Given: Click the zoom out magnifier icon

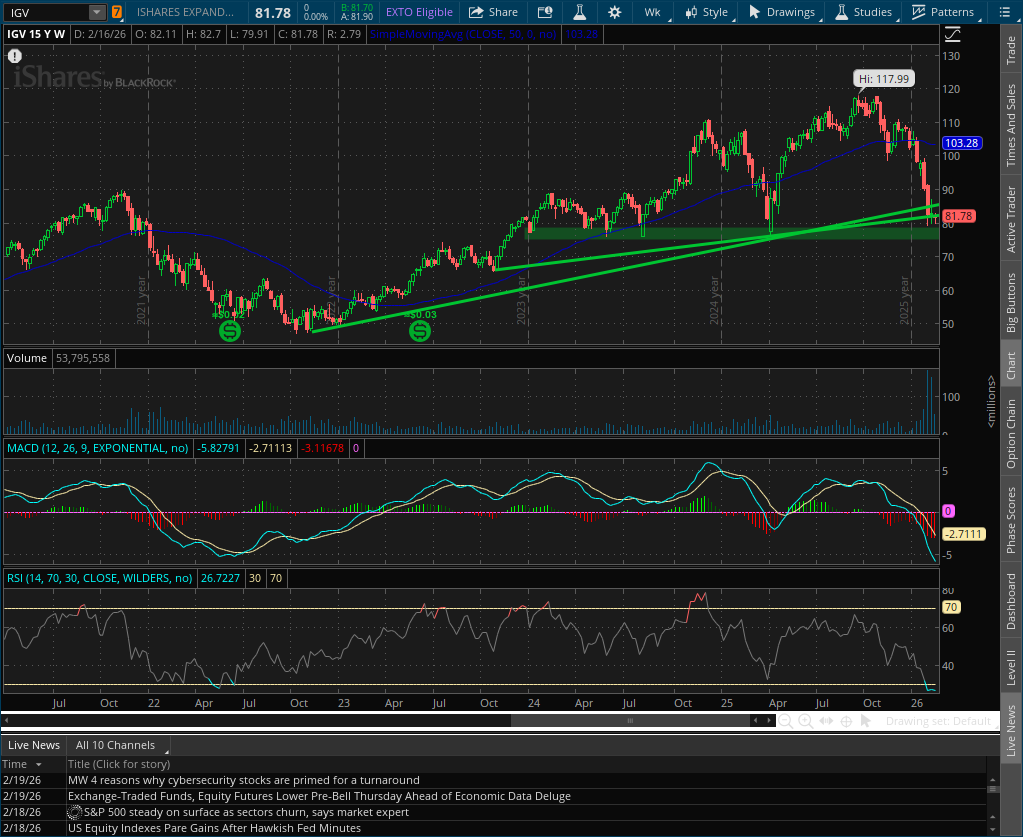Looking at the screenshot, I should point(786,721).
